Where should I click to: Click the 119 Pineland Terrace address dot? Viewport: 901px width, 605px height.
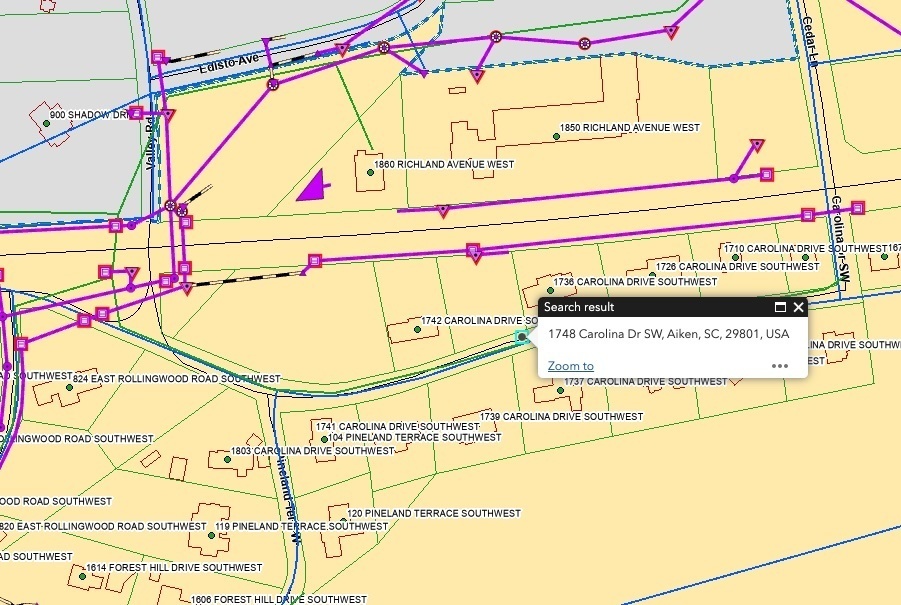point(211,534)
